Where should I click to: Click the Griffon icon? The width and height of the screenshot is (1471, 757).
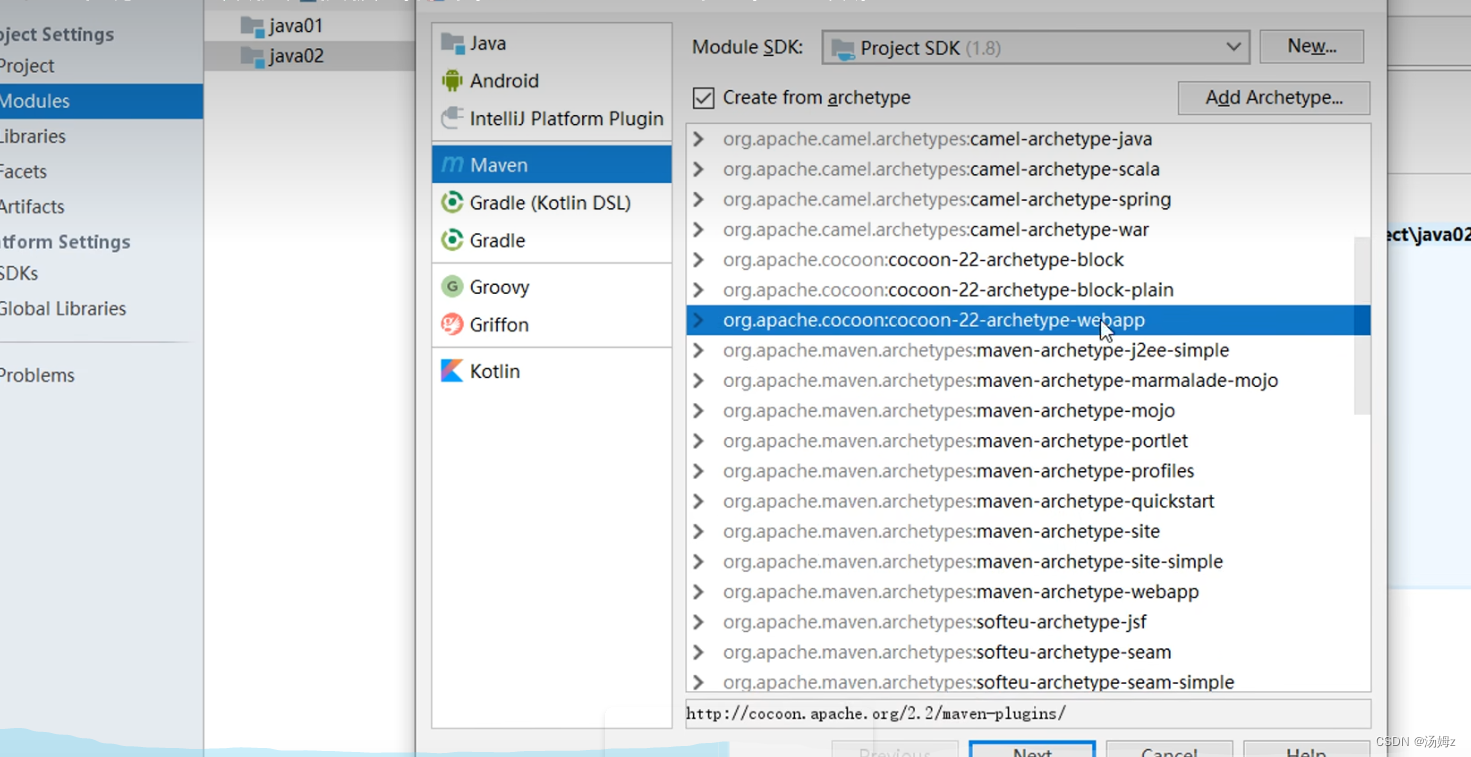click(x=452, y=324)
